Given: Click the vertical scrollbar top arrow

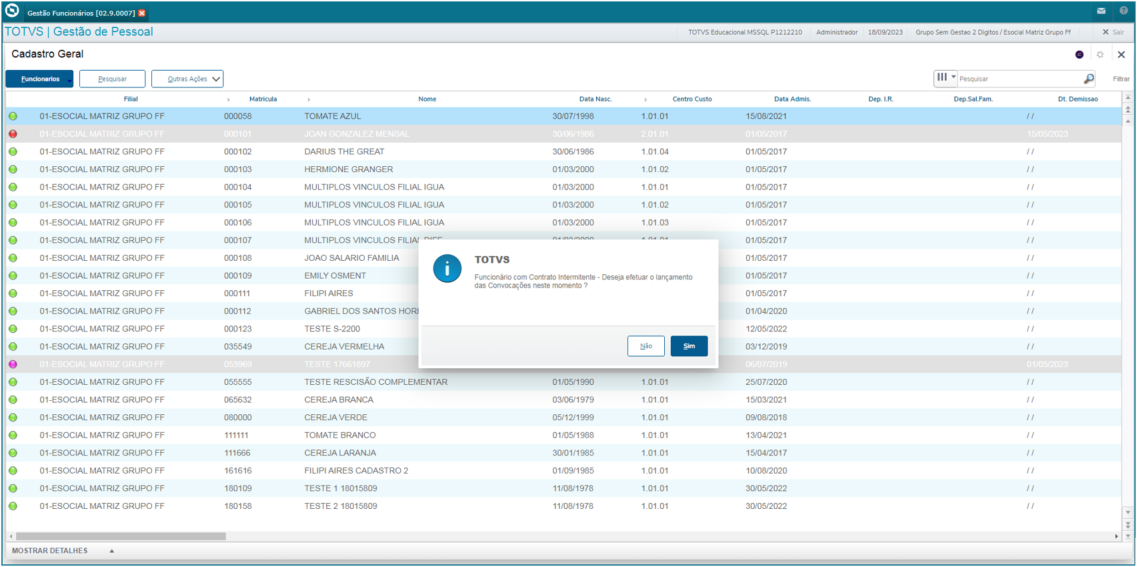Looking at the screenshot, I should coord(1127,98).
